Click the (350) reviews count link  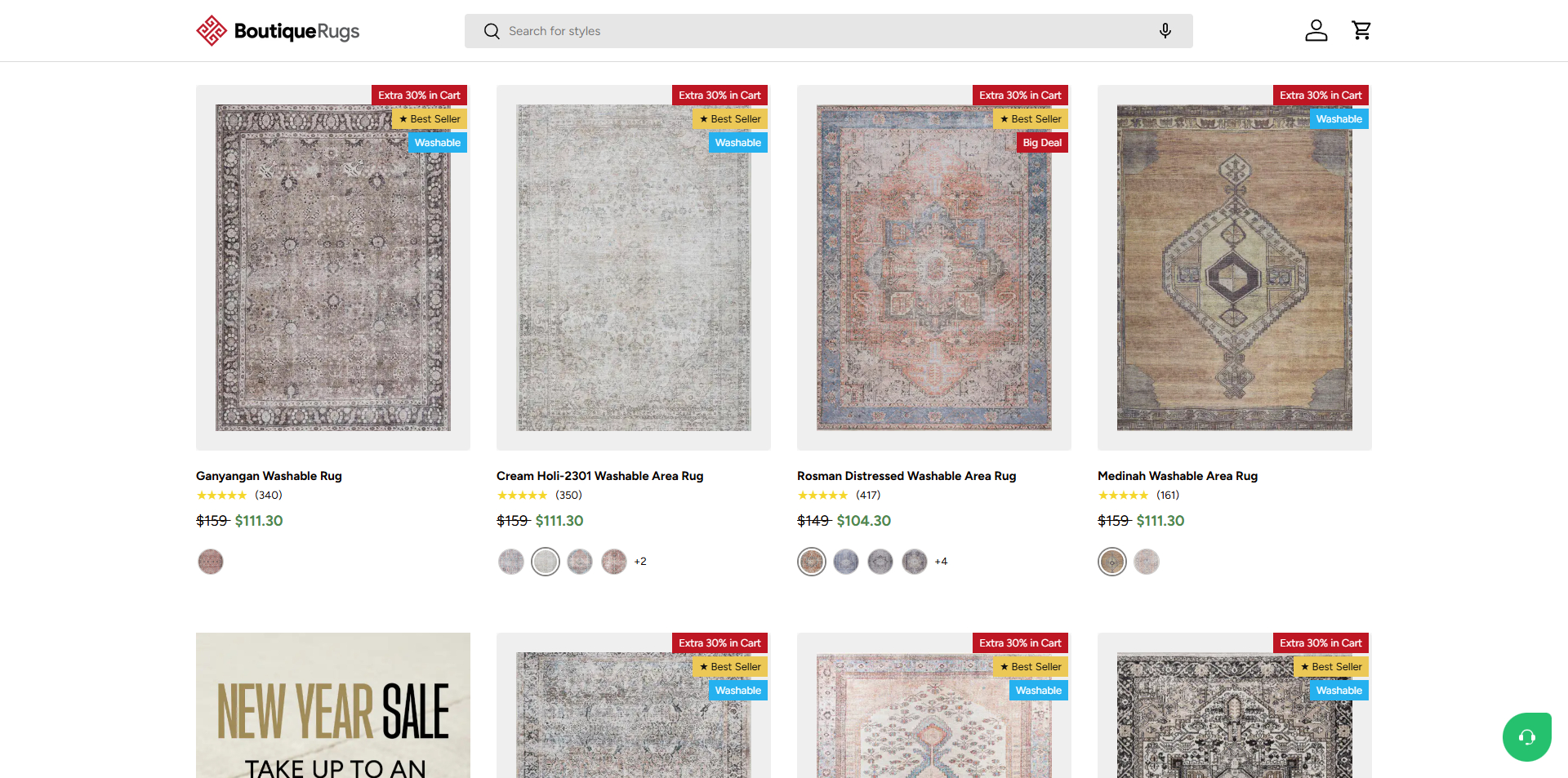[568, 495]
